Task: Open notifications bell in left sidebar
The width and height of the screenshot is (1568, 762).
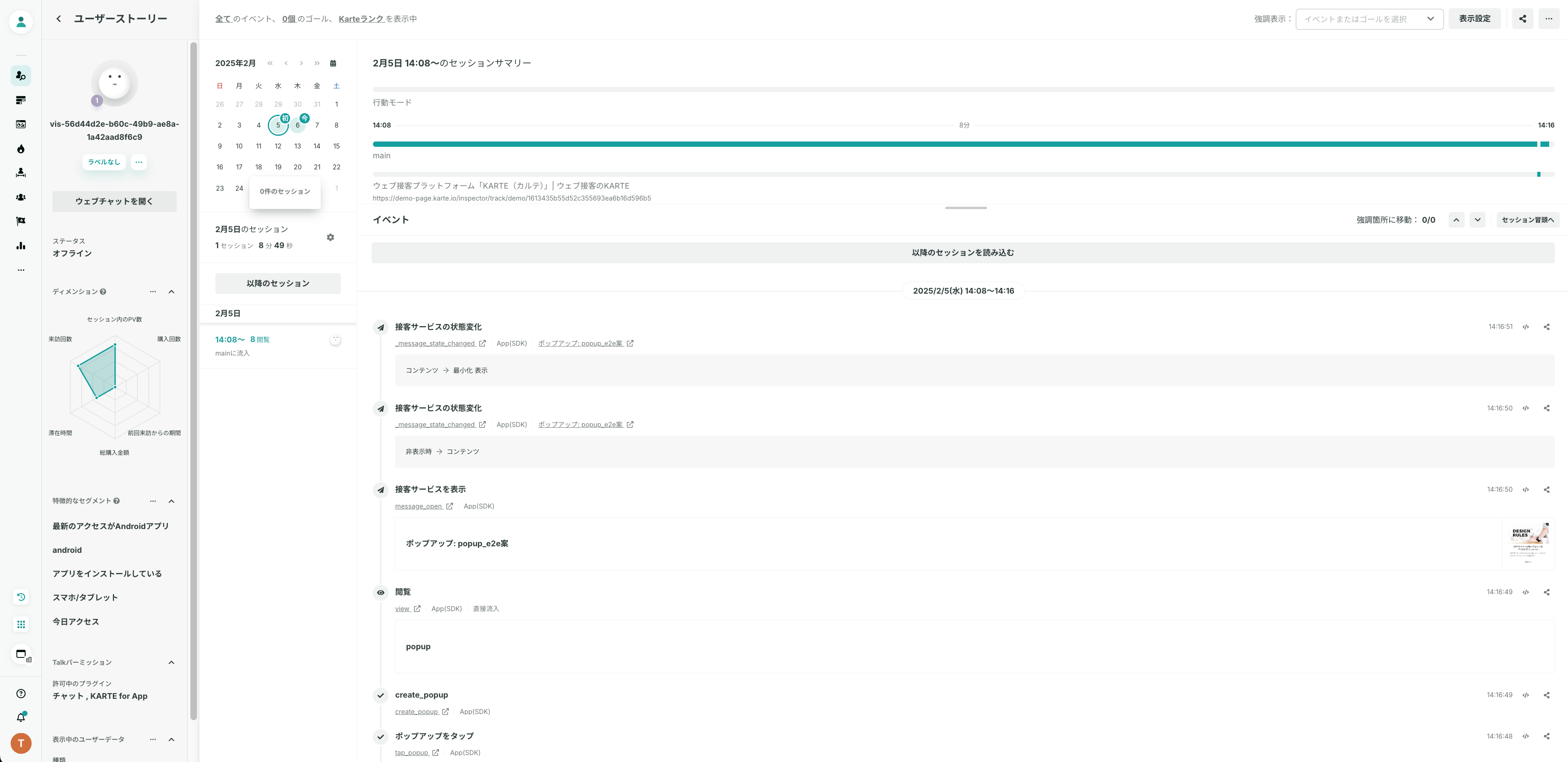Action: [21, 718]
